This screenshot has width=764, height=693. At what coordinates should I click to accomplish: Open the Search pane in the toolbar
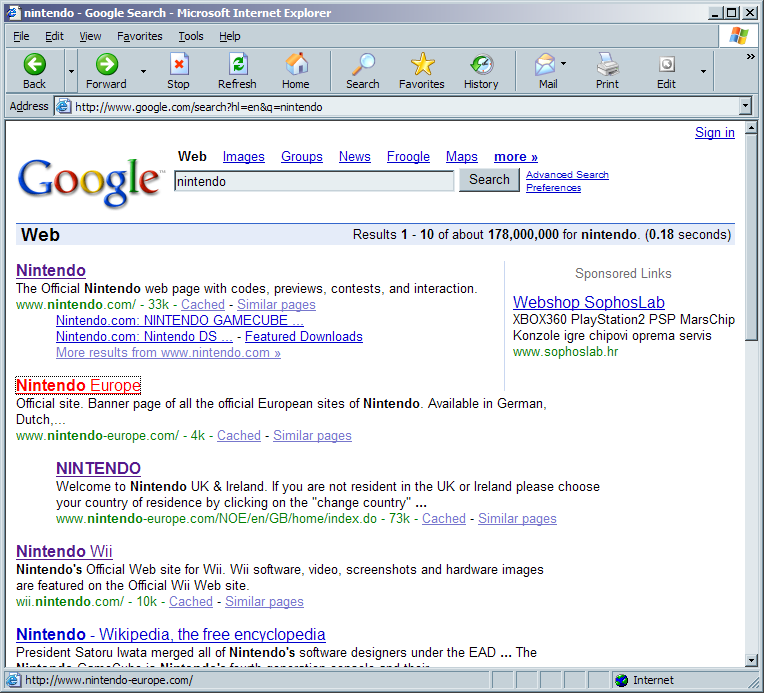363,64
